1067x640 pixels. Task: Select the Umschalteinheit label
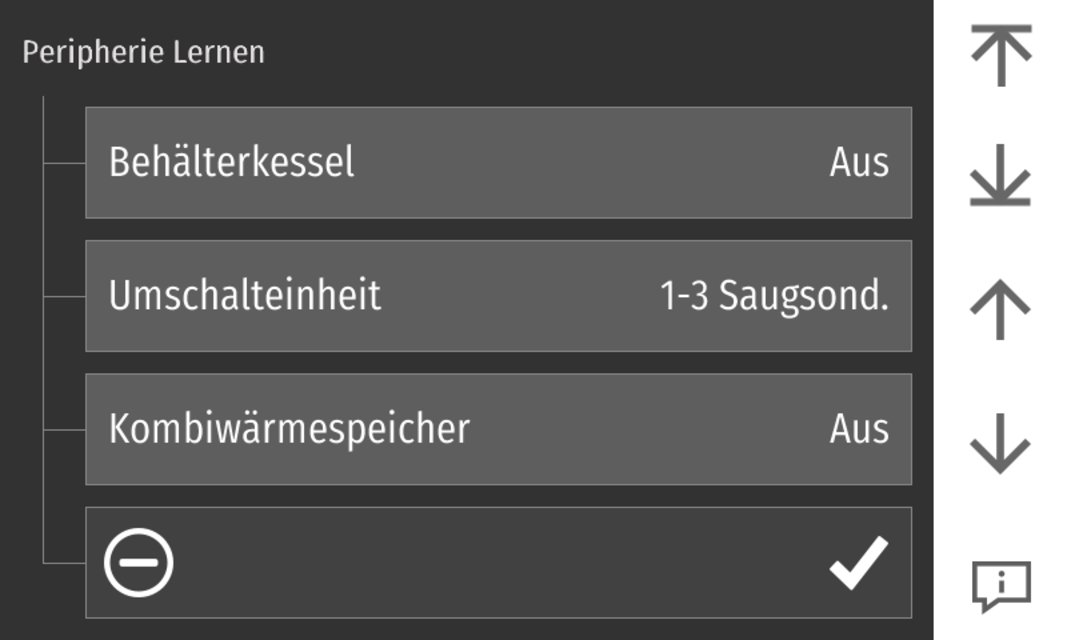coord(245,296)
